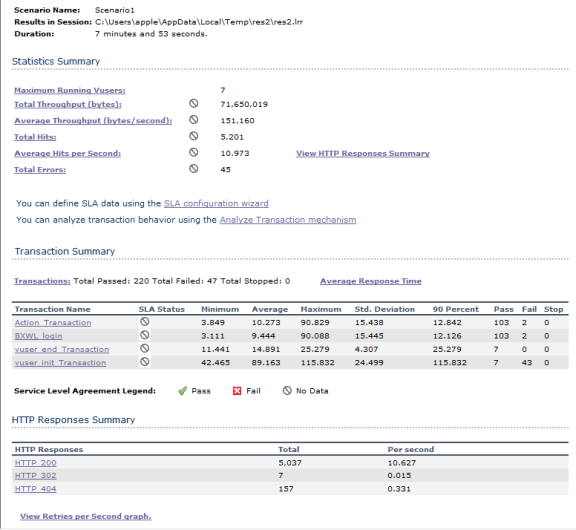The height and width of the screenshot is (530, 576).
Task: Select the duration text 7 minutes and 53 seconds
Action: pos(151,34)
